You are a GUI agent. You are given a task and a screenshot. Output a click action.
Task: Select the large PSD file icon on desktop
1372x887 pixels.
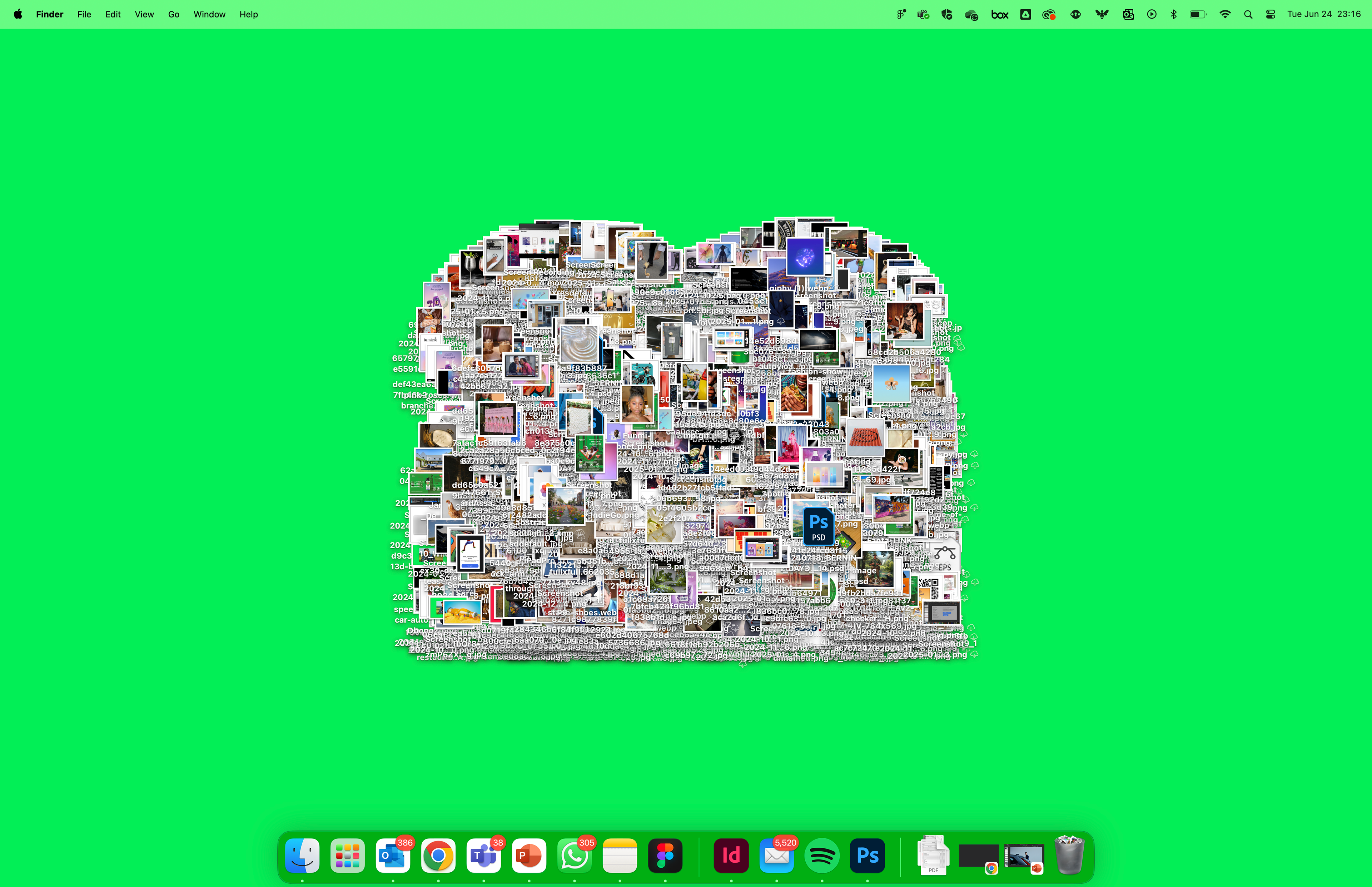(818, 525)
